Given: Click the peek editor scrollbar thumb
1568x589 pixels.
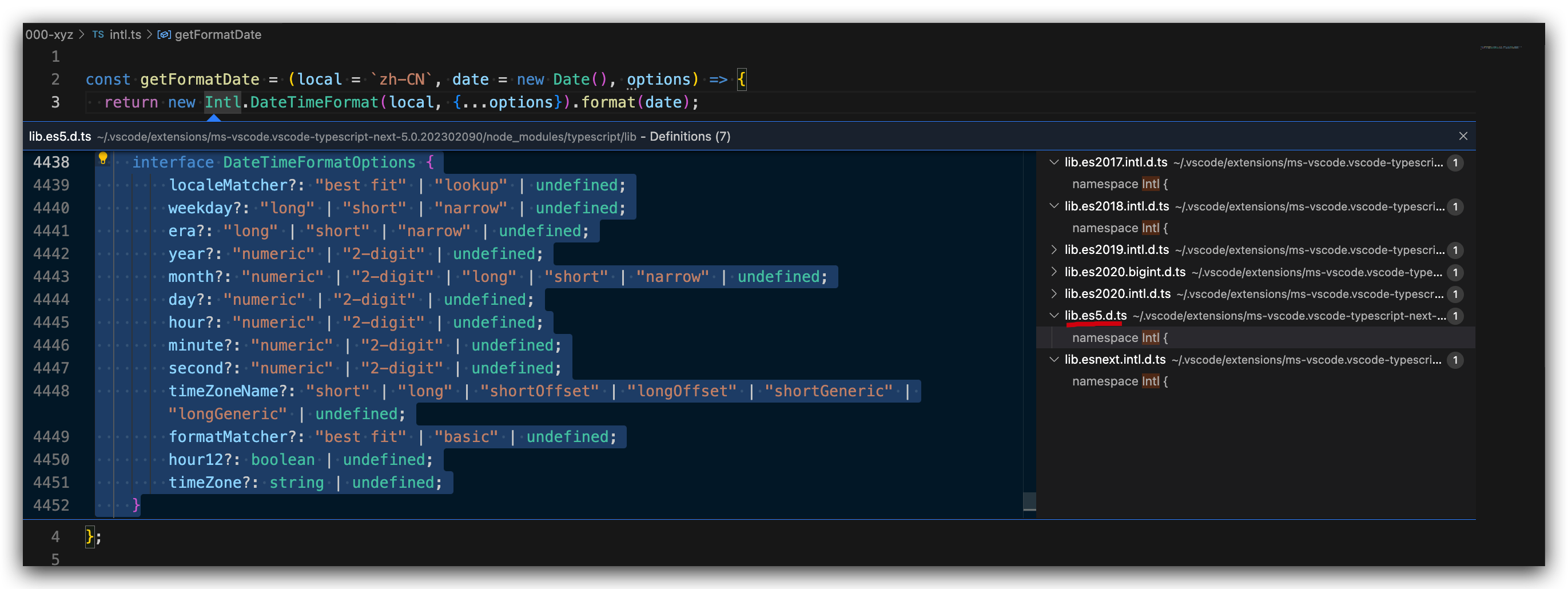Looking at the screenshot, I should [1029, 502].
